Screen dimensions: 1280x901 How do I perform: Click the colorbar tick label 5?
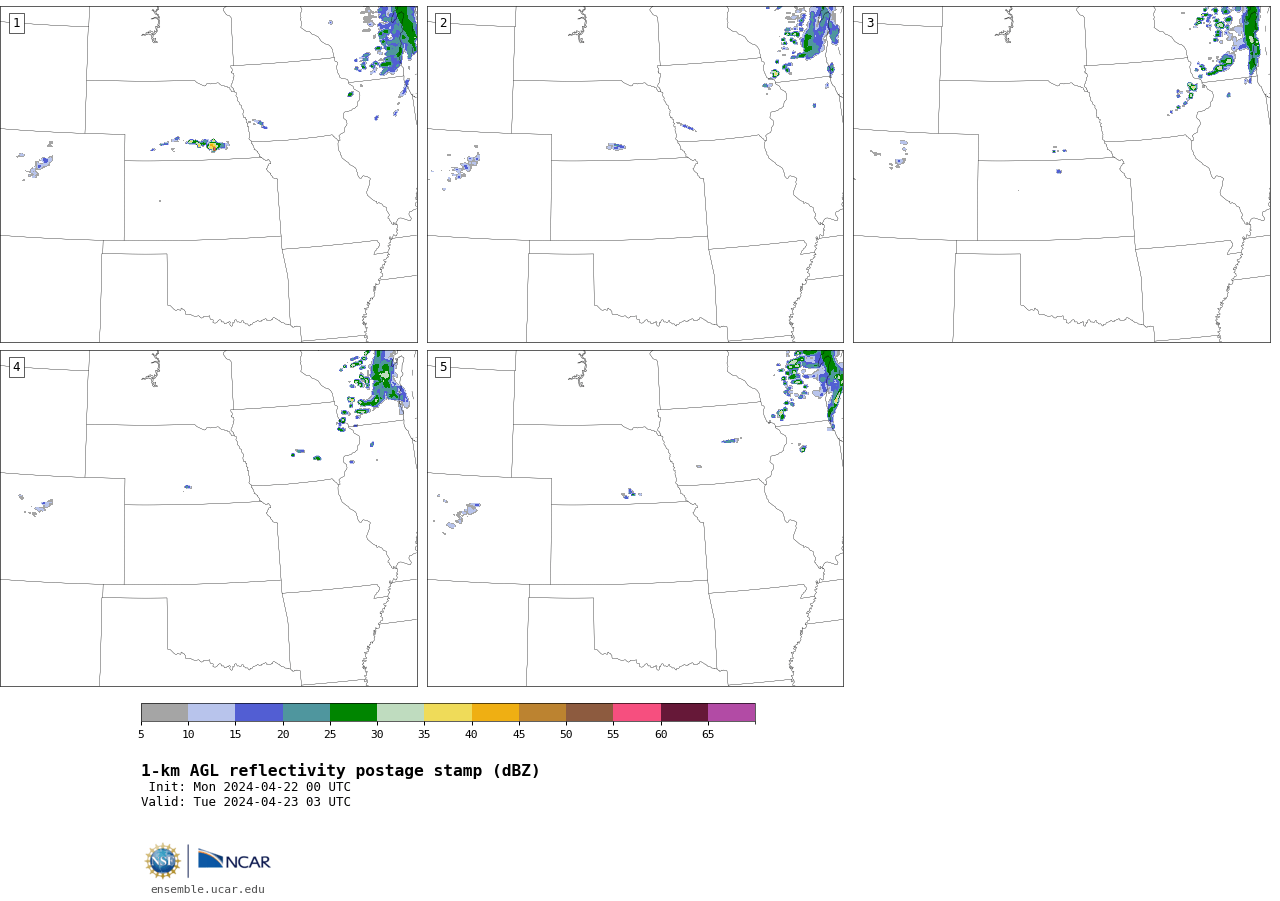coord(141,735)
